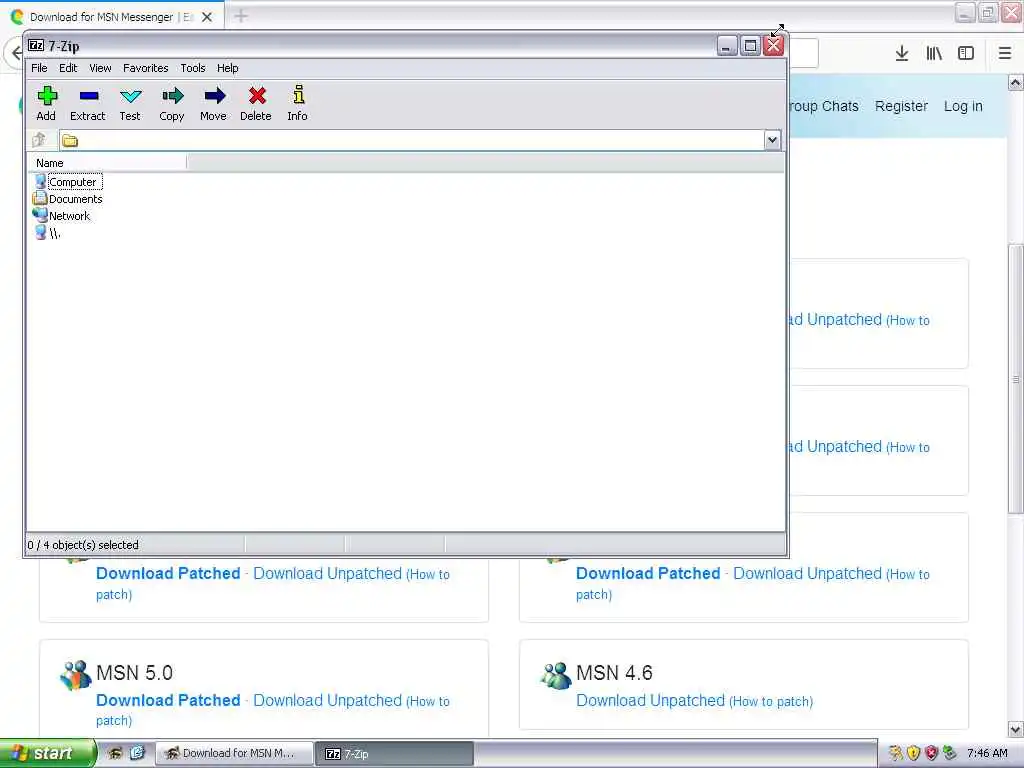This screenshot has width=1024, height=768.
Task: Click the Log in link on the webpage
Action: [963, 106]
